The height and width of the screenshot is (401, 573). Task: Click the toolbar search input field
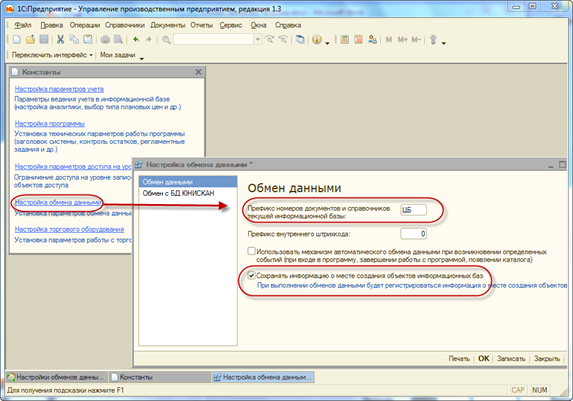click(x=213, y=39)
